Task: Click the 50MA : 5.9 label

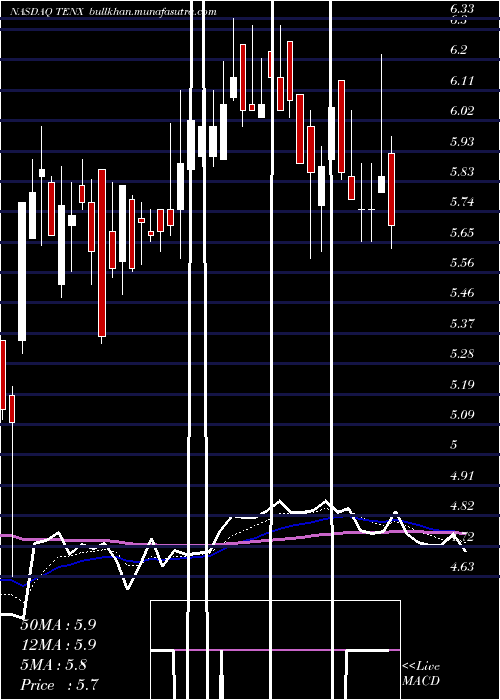Action: [58, 625]
